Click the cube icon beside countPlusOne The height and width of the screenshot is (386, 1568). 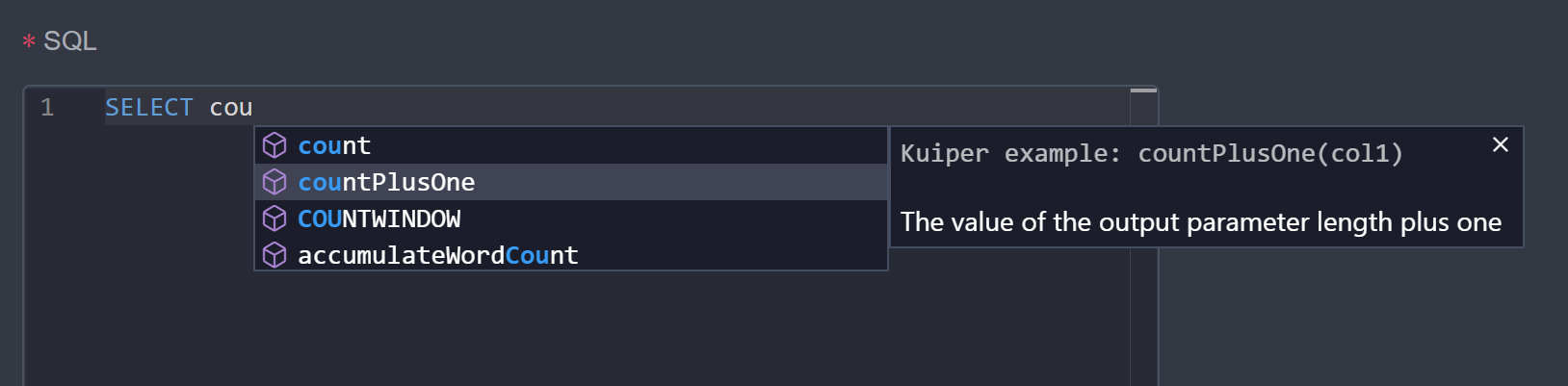tap(274, 182)
